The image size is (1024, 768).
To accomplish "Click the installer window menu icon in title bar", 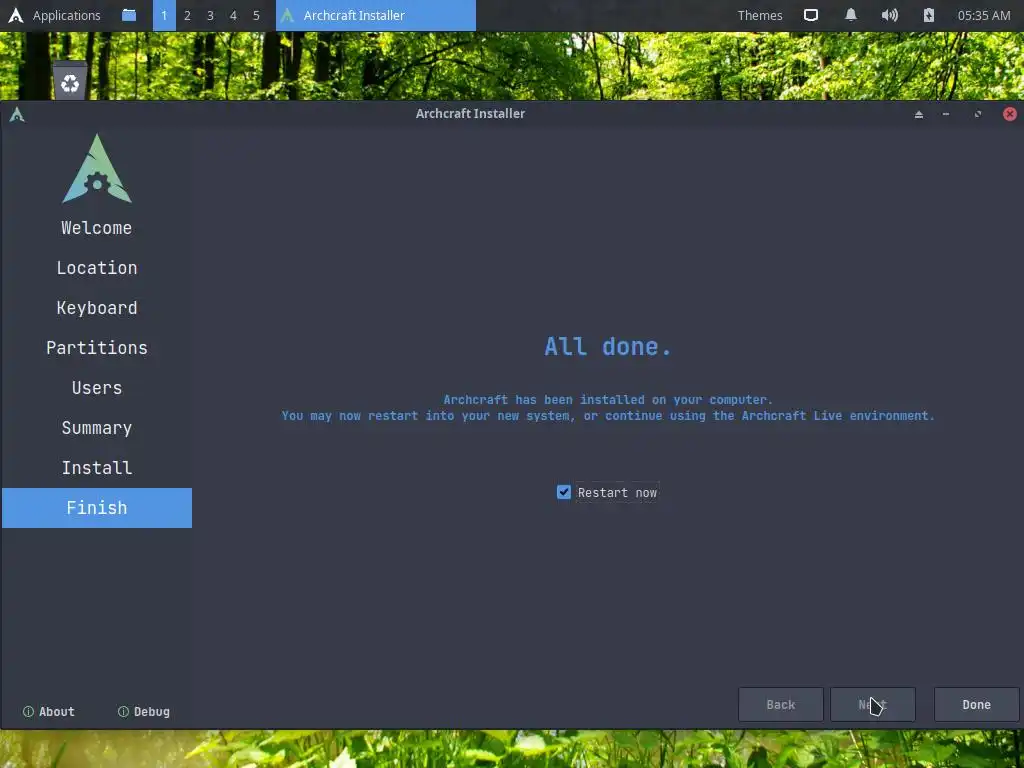I will click(17, 114).
